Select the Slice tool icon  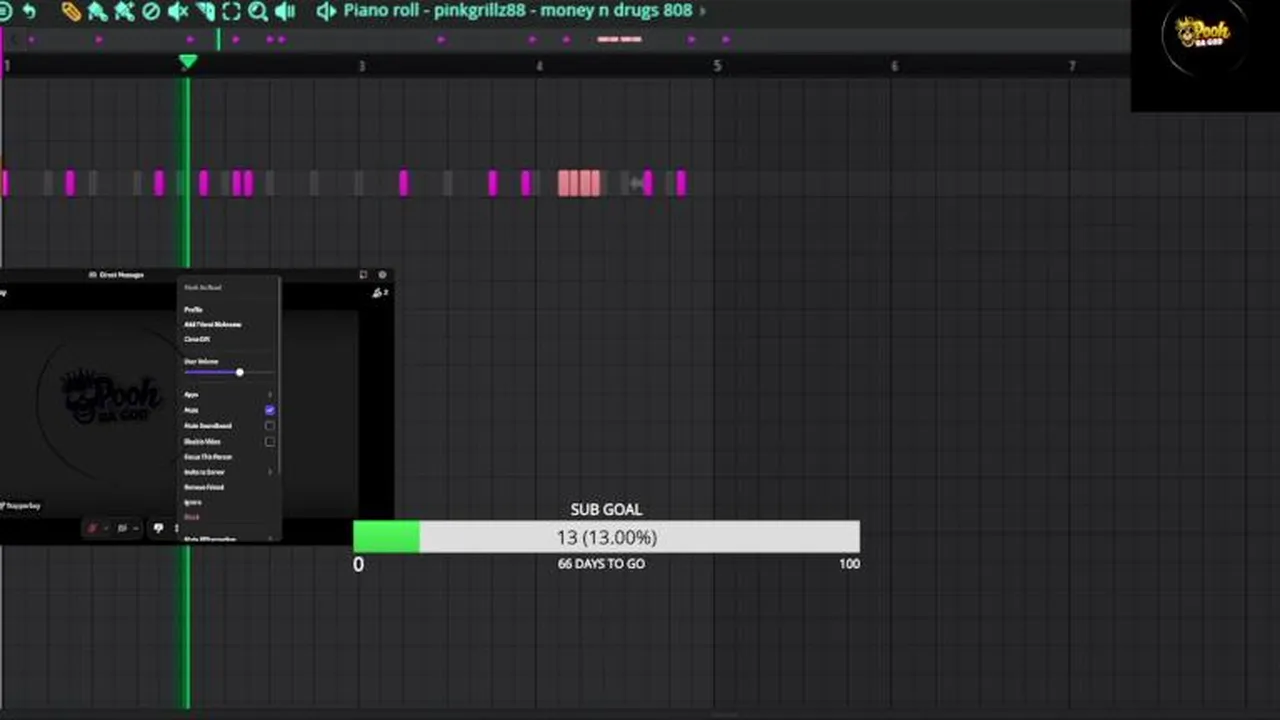pos(205,11)
